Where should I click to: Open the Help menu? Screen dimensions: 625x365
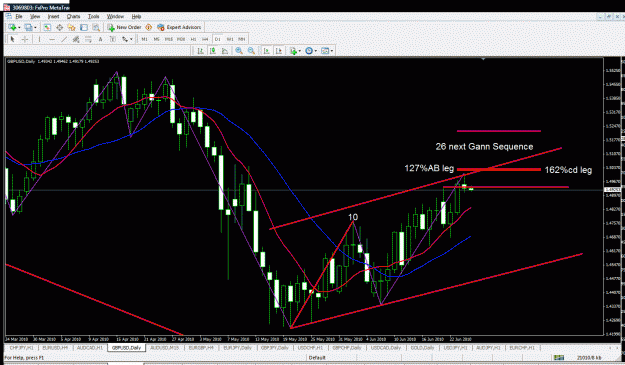coord(136,16)
